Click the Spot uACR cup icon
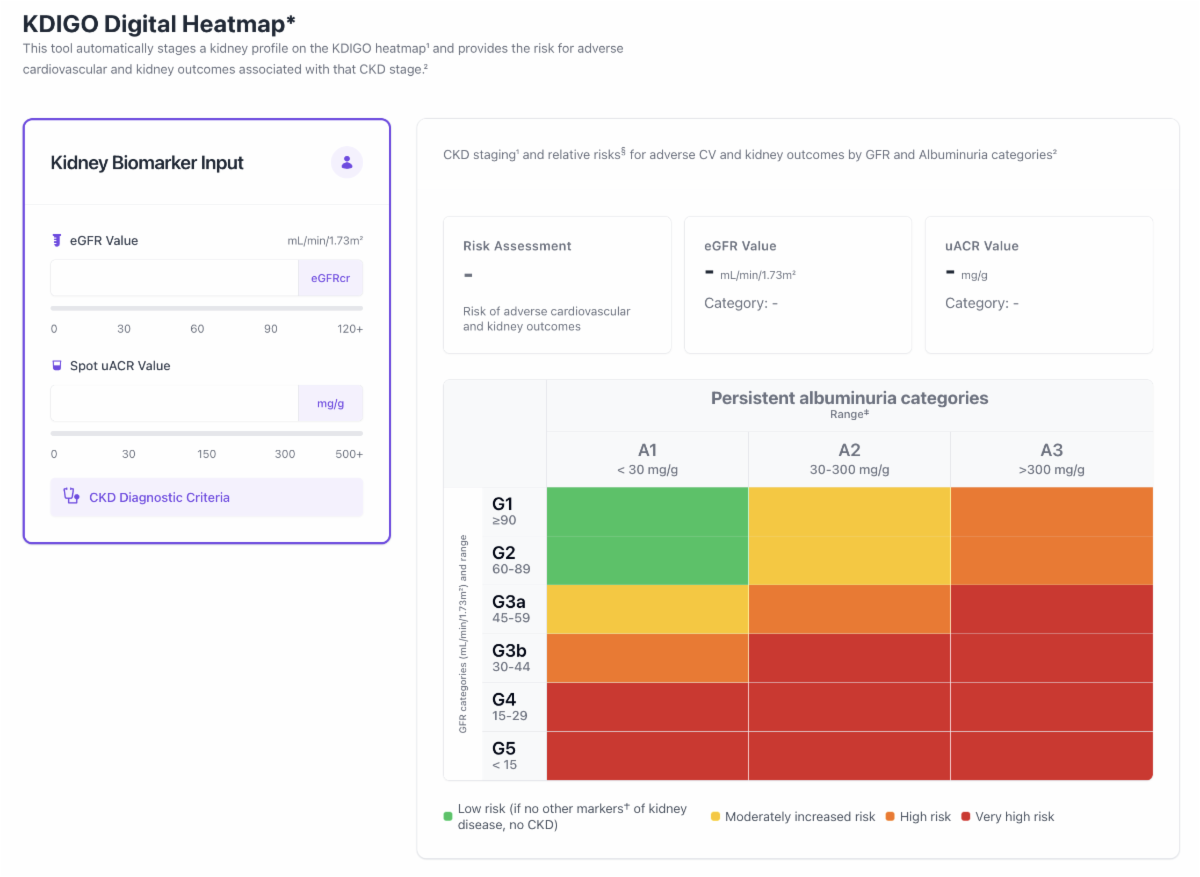 click(x=57, y=365)
